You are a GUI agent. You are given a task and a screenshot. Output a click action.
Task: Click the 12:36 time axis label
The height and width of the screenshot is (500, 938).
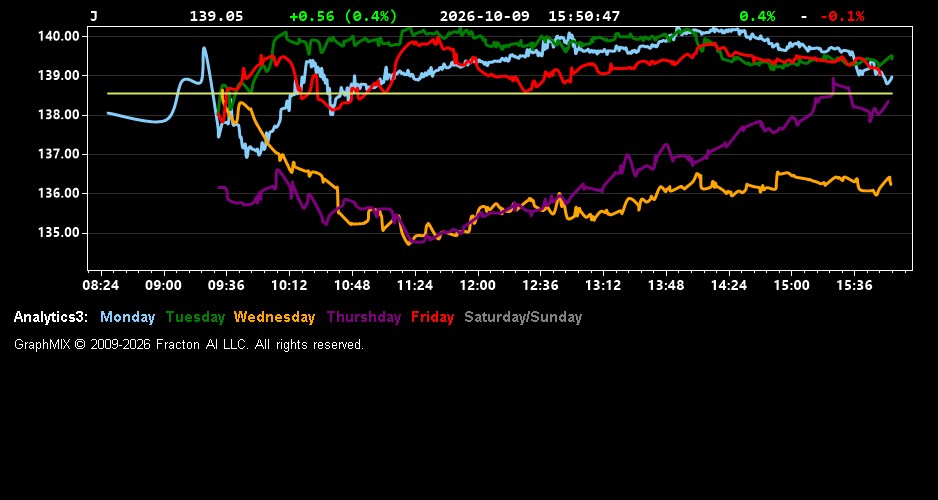540,285
